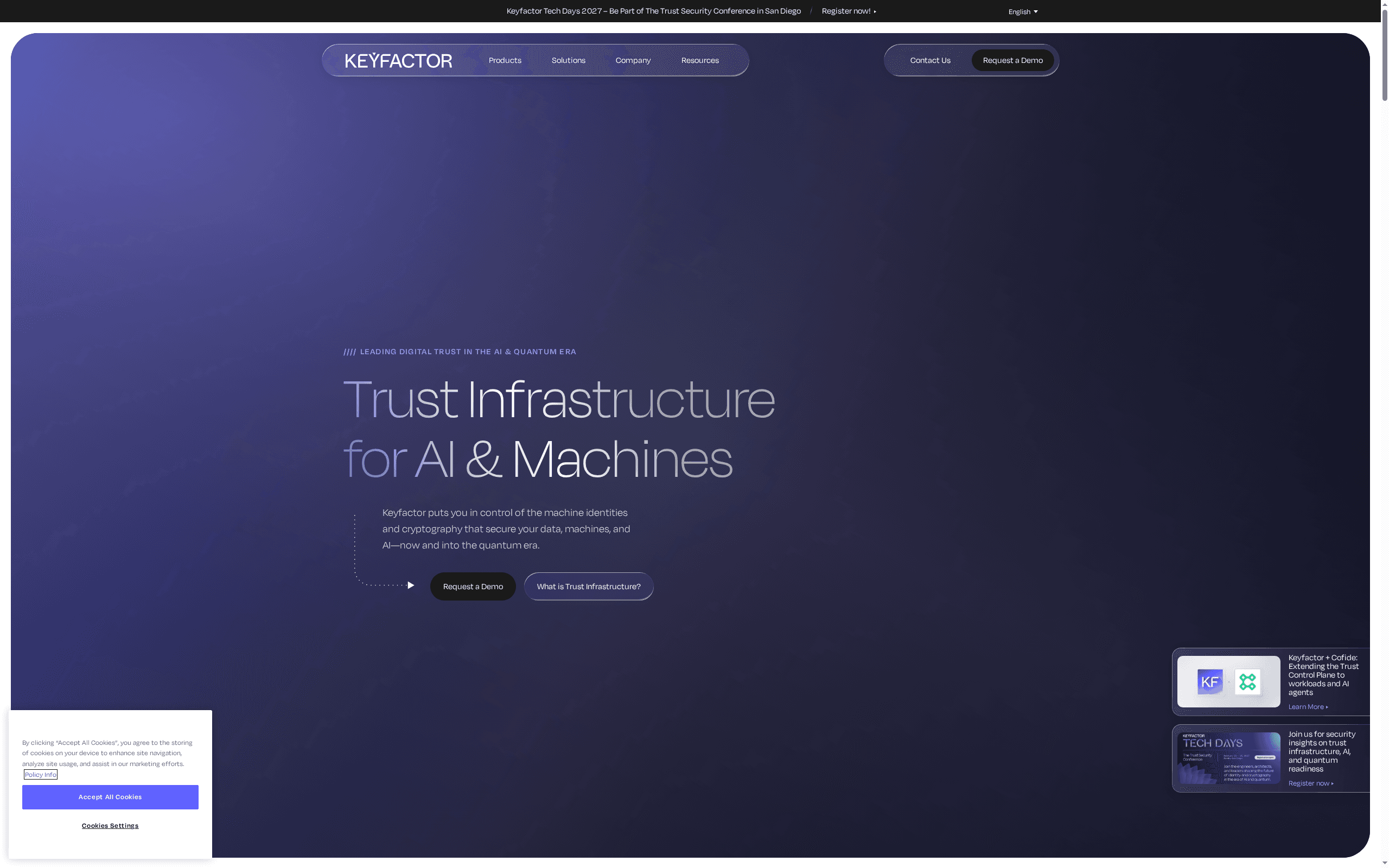The image size is (1389, 868).
Task: Open the Company menu
Action: [633, 60]
